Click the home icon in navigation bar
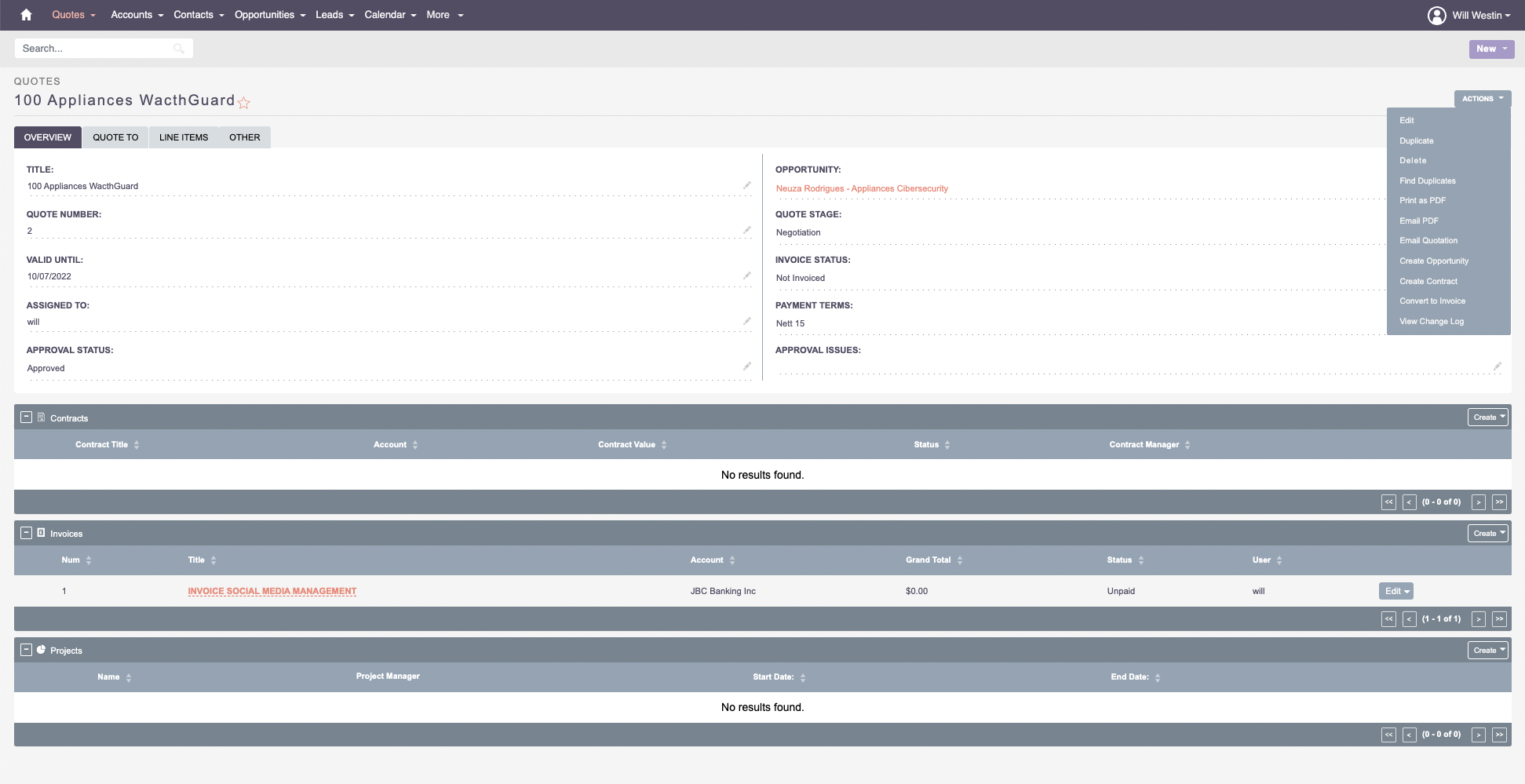The width and height of the screenshot is (1525, 784). pyautogui.click(x=26, y=15)
